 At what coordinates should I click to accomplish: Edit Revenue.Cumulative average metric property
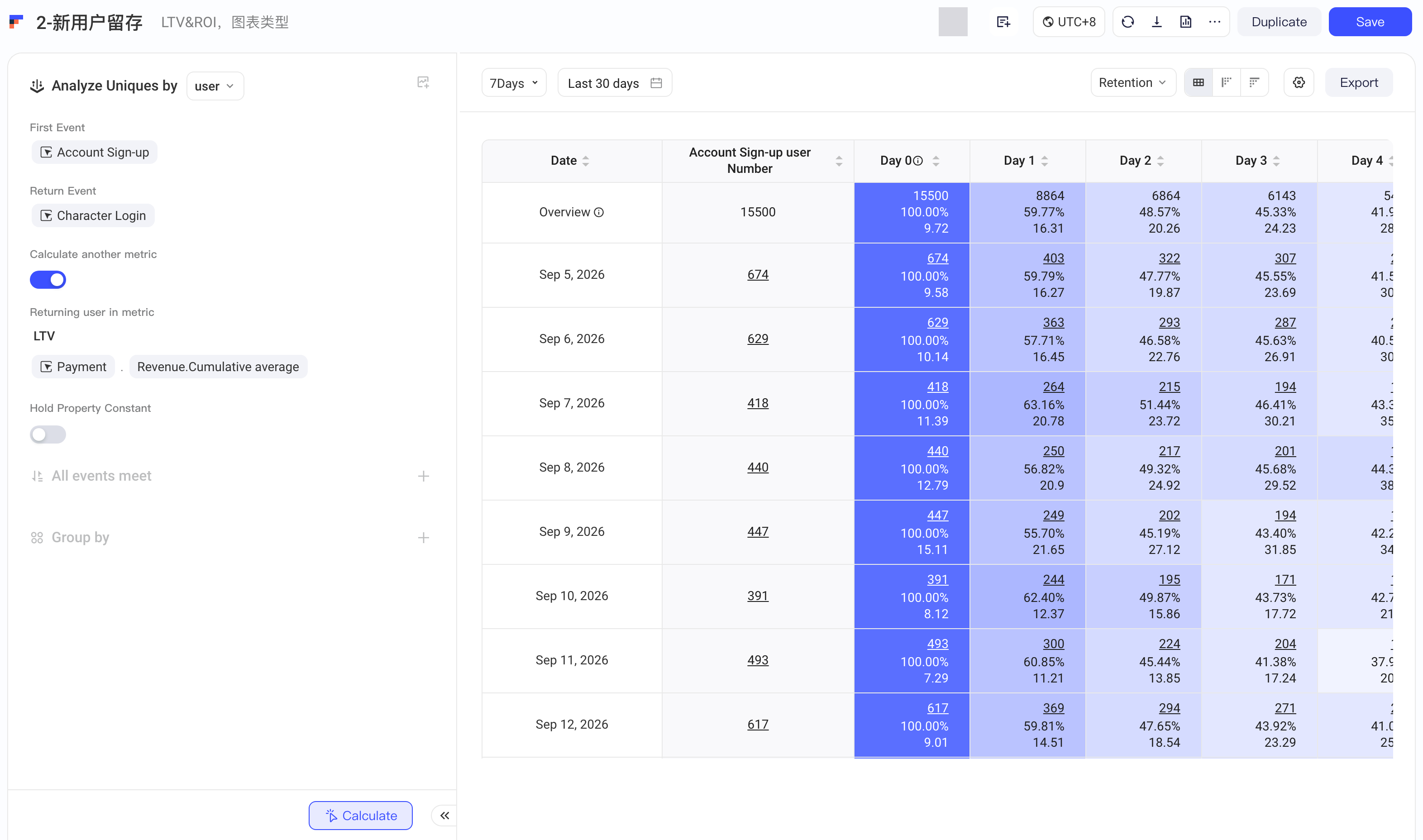point(218,367)
